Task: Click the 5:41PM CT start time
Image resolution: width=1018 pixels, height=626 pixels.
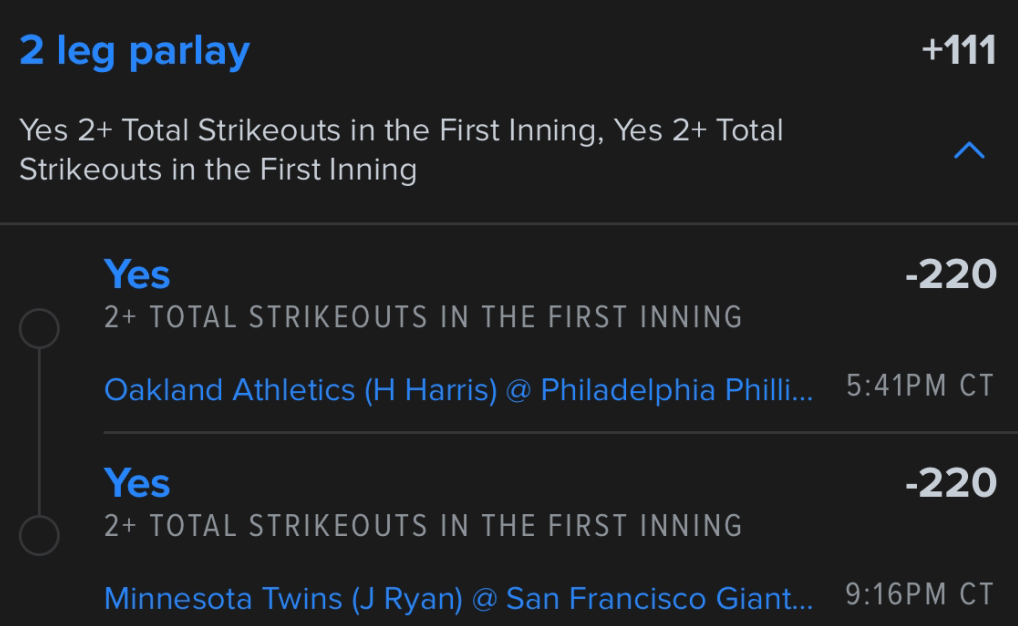Action: click(x=920, y=387)
